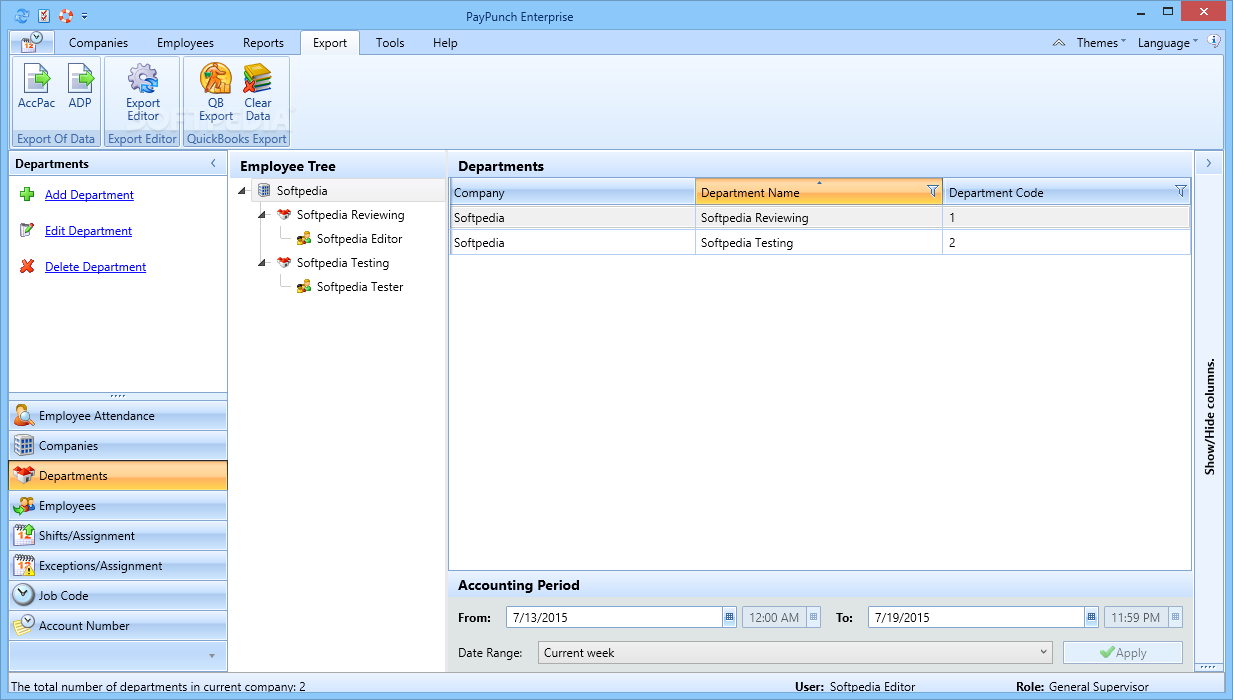1233x700 pixels.
Task: Switch to the Companies ribbon tab
Action: click(x=98, y=43)
